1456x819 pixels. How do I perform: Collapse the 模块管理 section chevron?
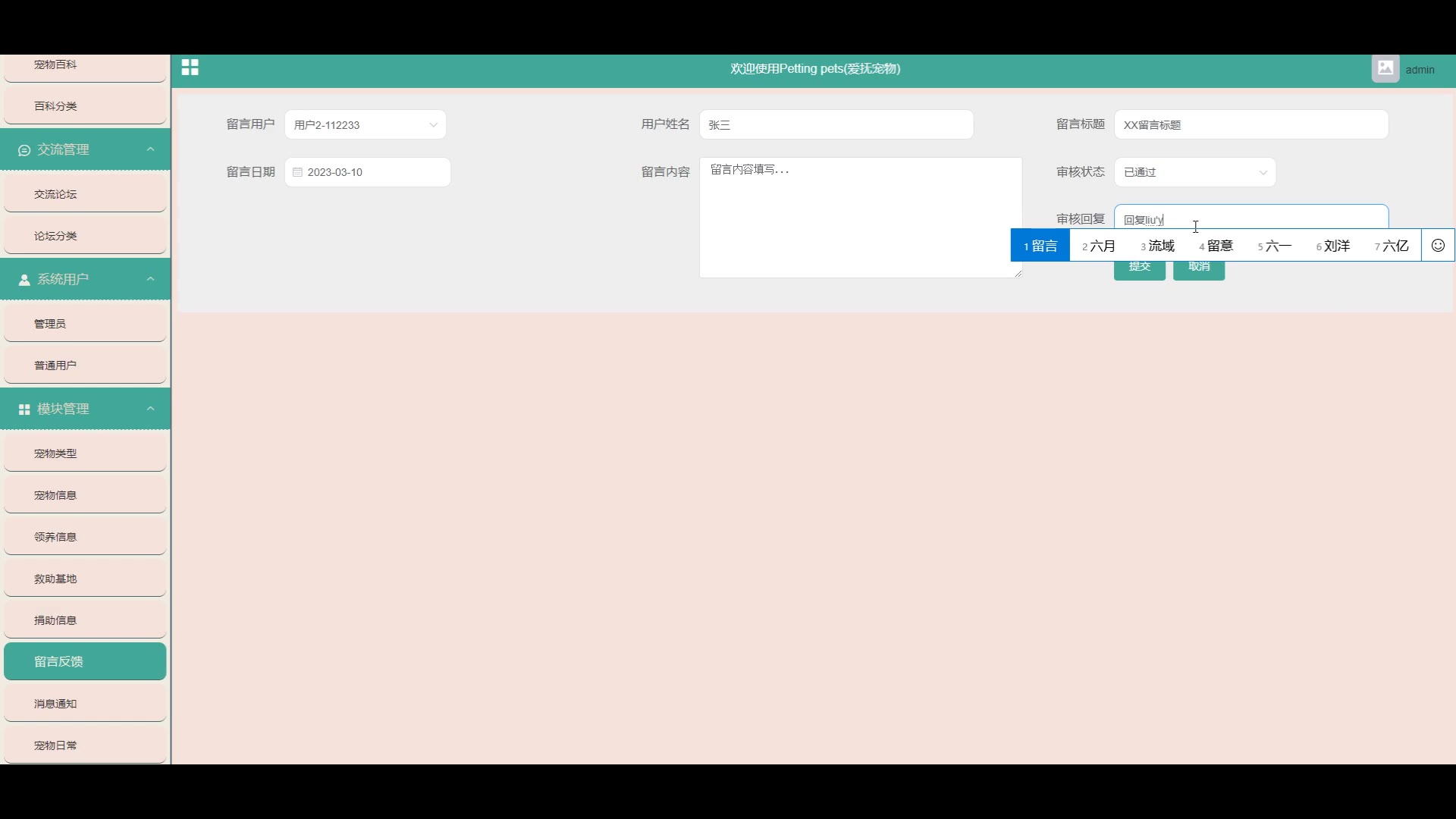[150, 409]
